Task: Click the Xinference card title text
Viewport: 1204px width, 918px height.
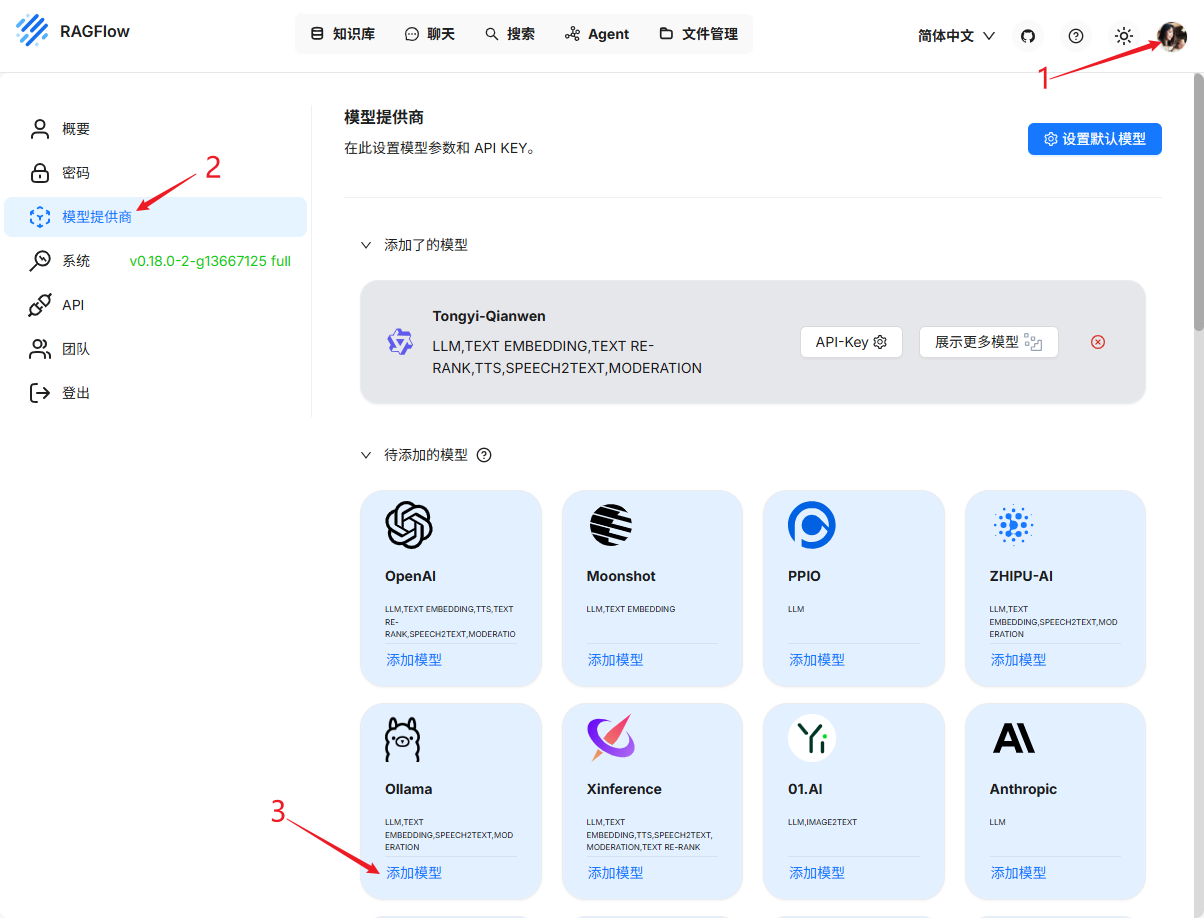Action: pos(624,789)
